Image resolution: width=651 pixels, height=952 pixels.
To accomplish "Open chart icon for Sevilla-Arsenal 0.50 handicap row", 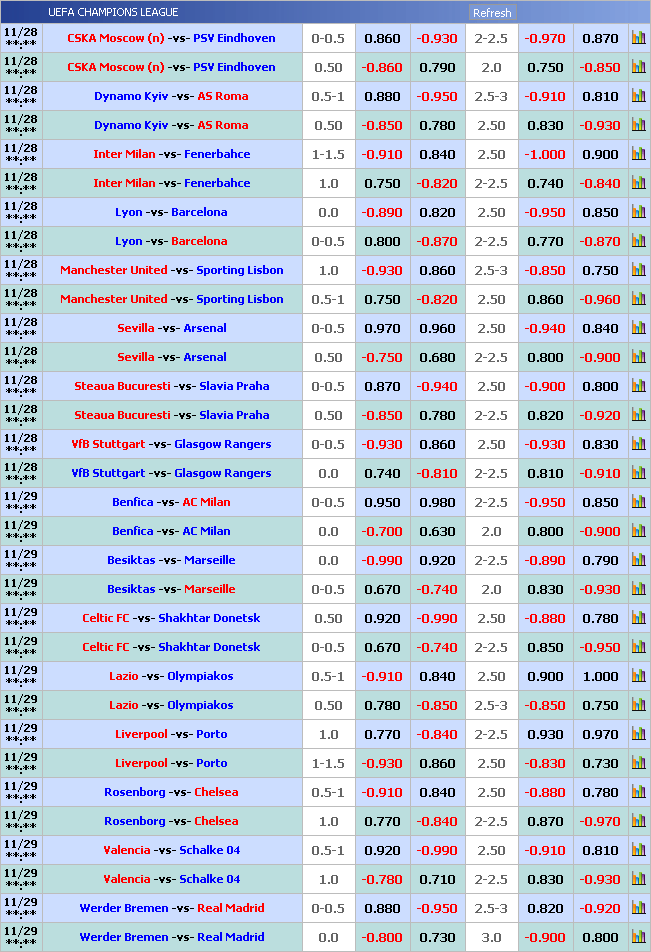I will (x=638, y=357).
